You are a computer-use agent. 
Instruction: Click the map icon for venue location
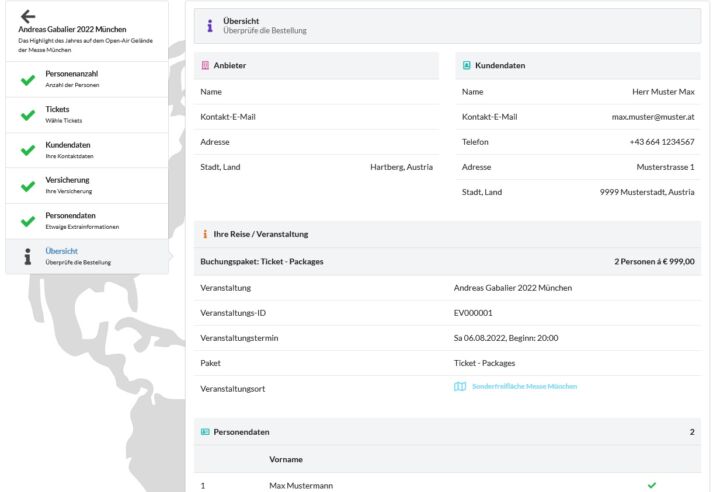click(x=460, y=386)
